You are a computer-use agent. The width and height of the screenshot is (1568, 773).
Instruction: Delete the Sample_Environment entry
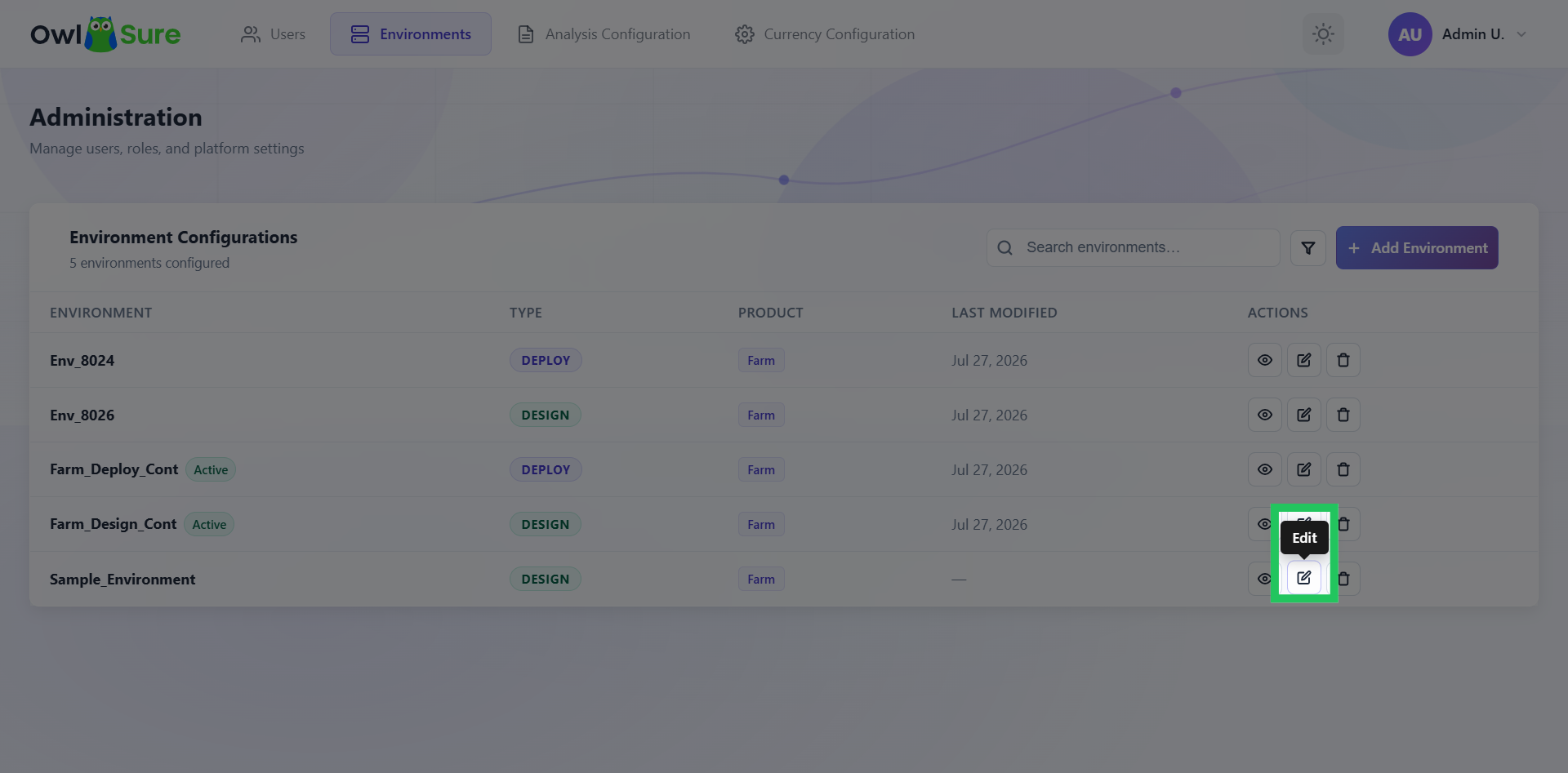click(x=1344, y=579)
